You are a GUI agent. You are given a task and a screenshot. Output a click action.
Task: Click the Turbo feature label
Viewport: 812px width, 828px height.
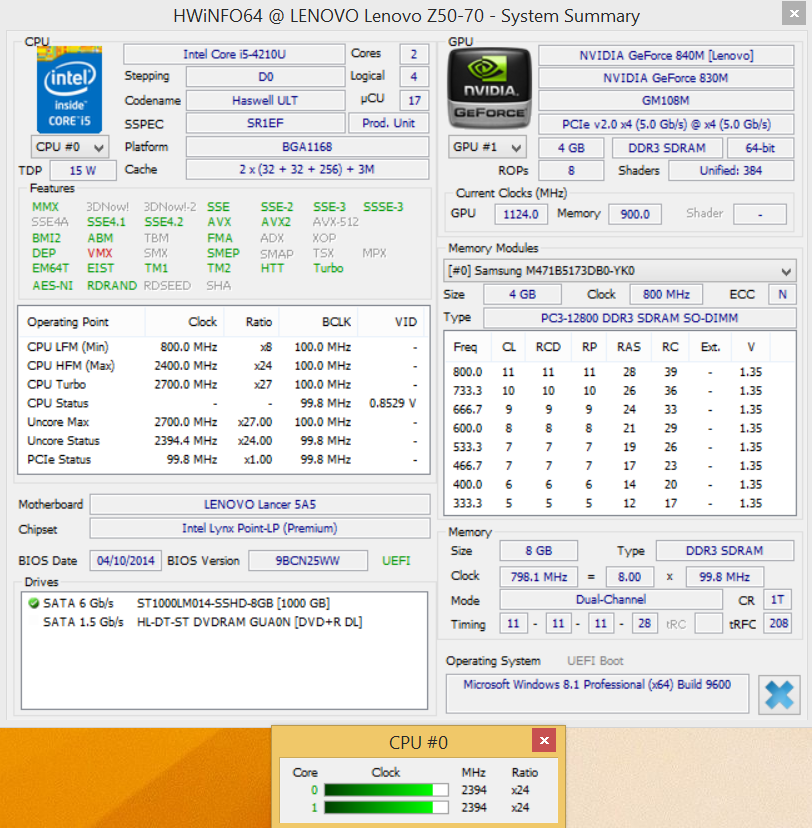(328, 268)
